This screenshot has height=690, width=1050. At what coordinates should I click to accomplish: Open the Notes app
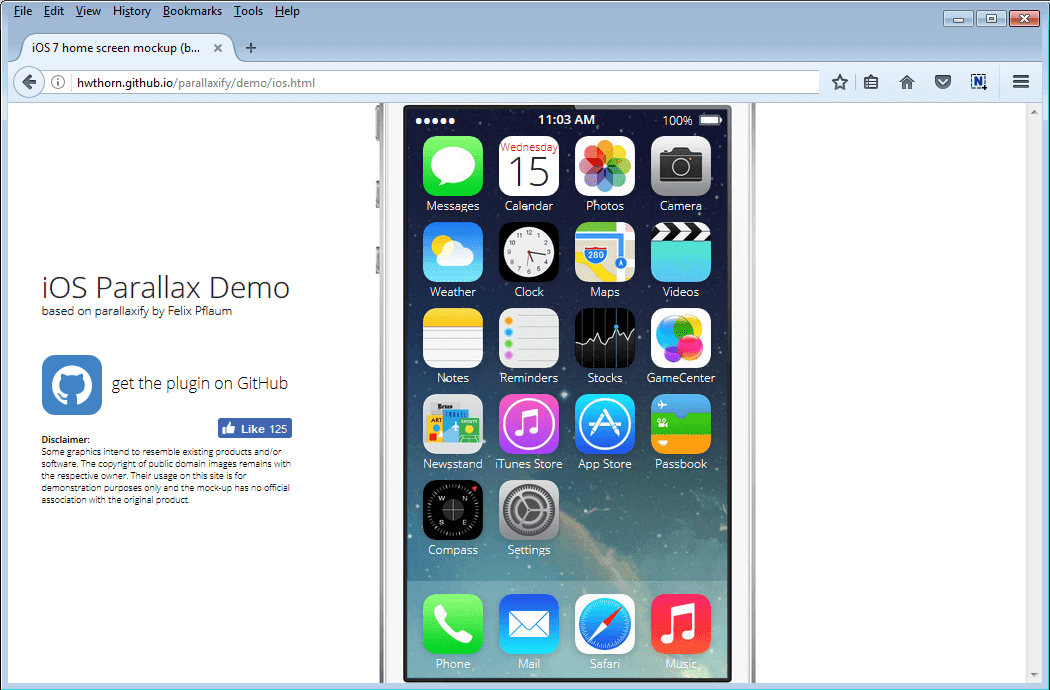click(x=453, y=337)
